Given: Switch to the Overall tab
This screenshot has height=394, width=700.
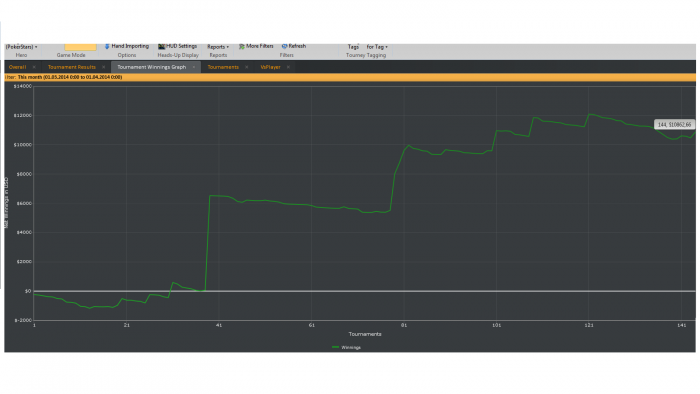Looking at the screenshot, I should point(17,67).
